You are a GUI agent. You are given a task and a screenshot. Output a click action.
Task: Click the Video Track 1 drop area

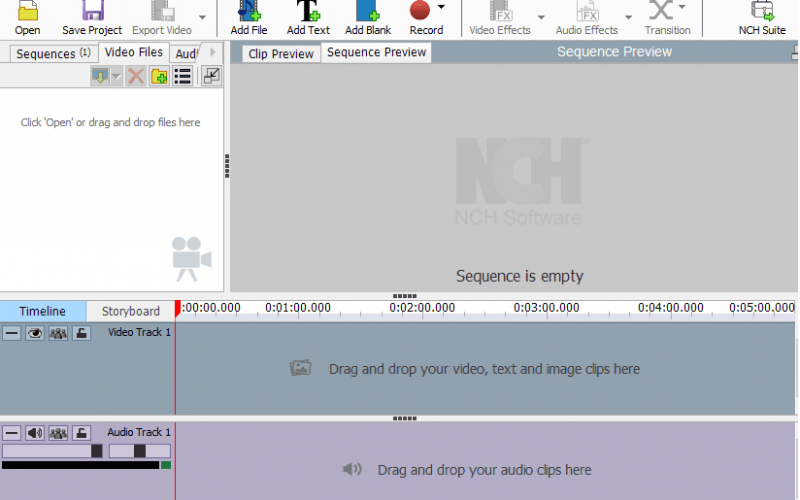(485, 368)
